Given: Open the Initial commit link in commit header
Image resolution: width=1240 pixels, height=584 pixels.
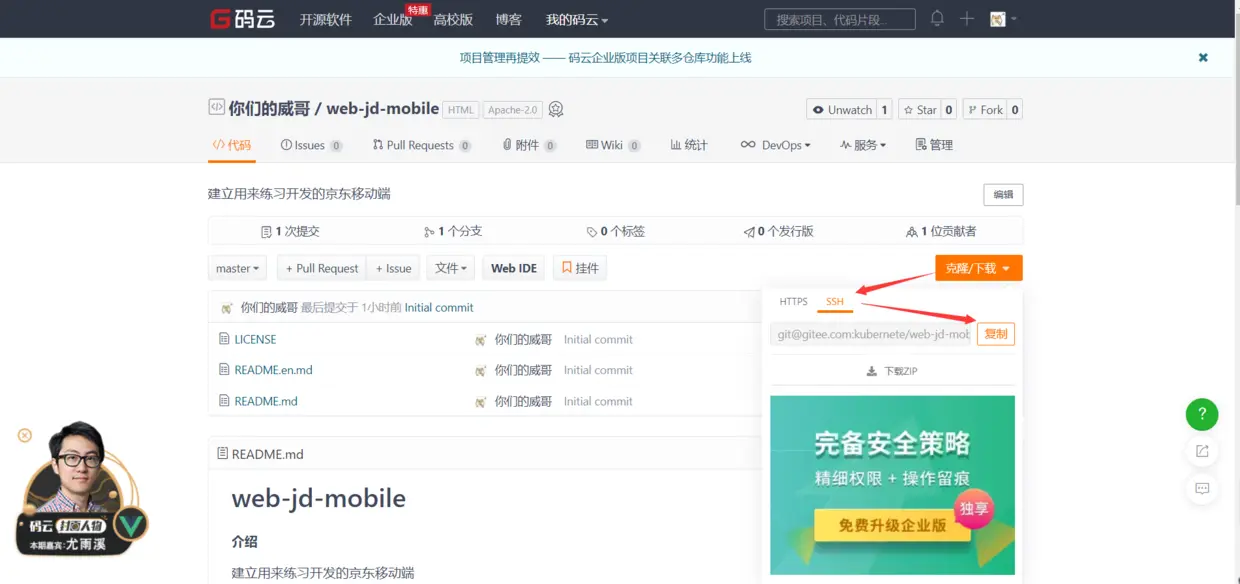Looking at the screenshot, I should (x=439, y=308).
